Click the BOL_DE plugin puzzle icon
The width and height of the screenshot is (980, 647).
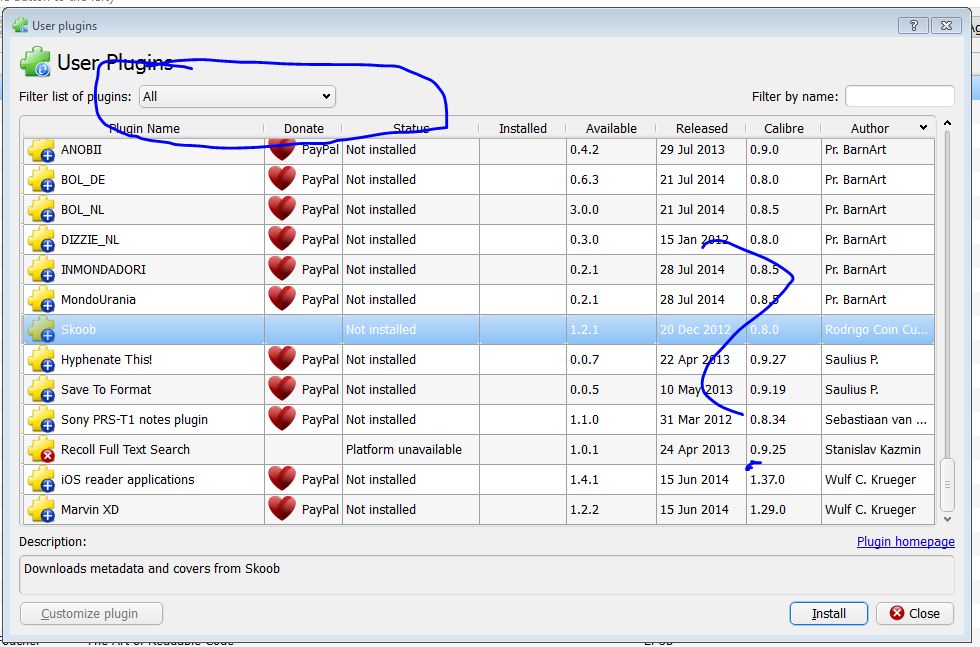point(41,180)
